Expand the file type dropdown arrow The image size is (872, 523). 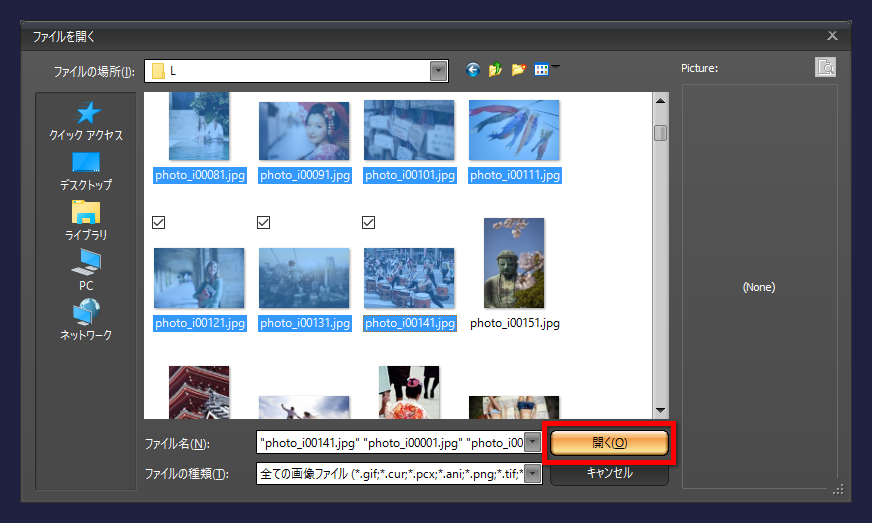[x=533, y=473]
